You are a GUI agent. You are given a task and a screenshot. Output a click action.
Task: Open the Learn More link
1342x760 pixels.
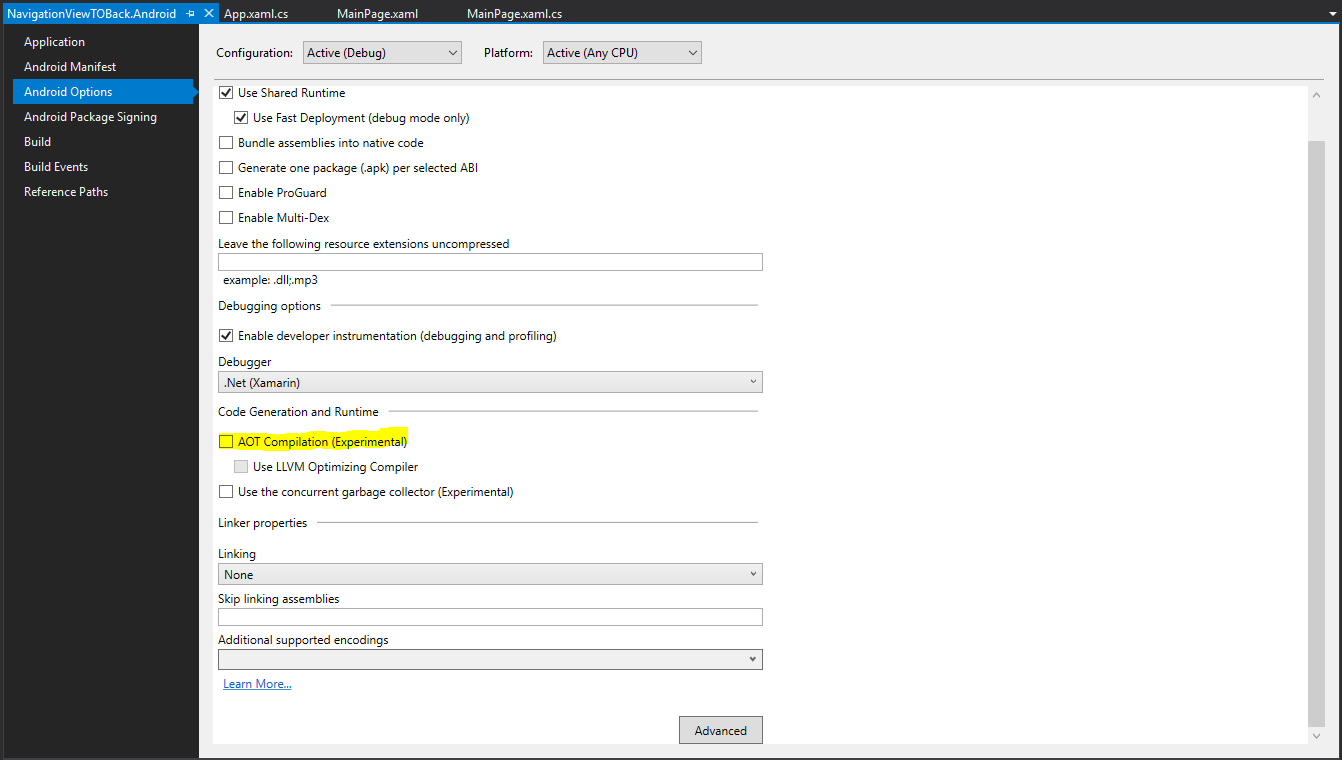(257, 684)
